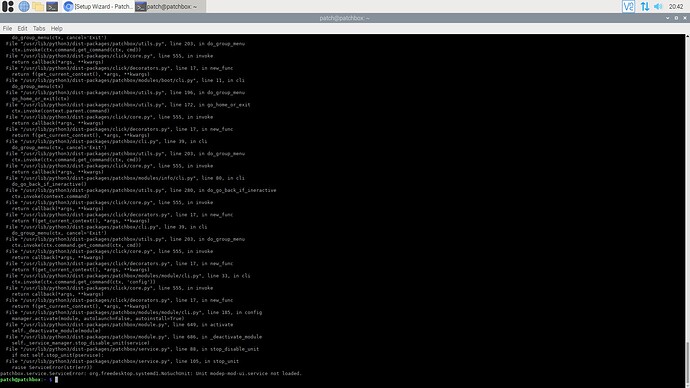Click the 'do_go_back_if_ineractive()' call line
690x388 pixels.
coord(49,184)
